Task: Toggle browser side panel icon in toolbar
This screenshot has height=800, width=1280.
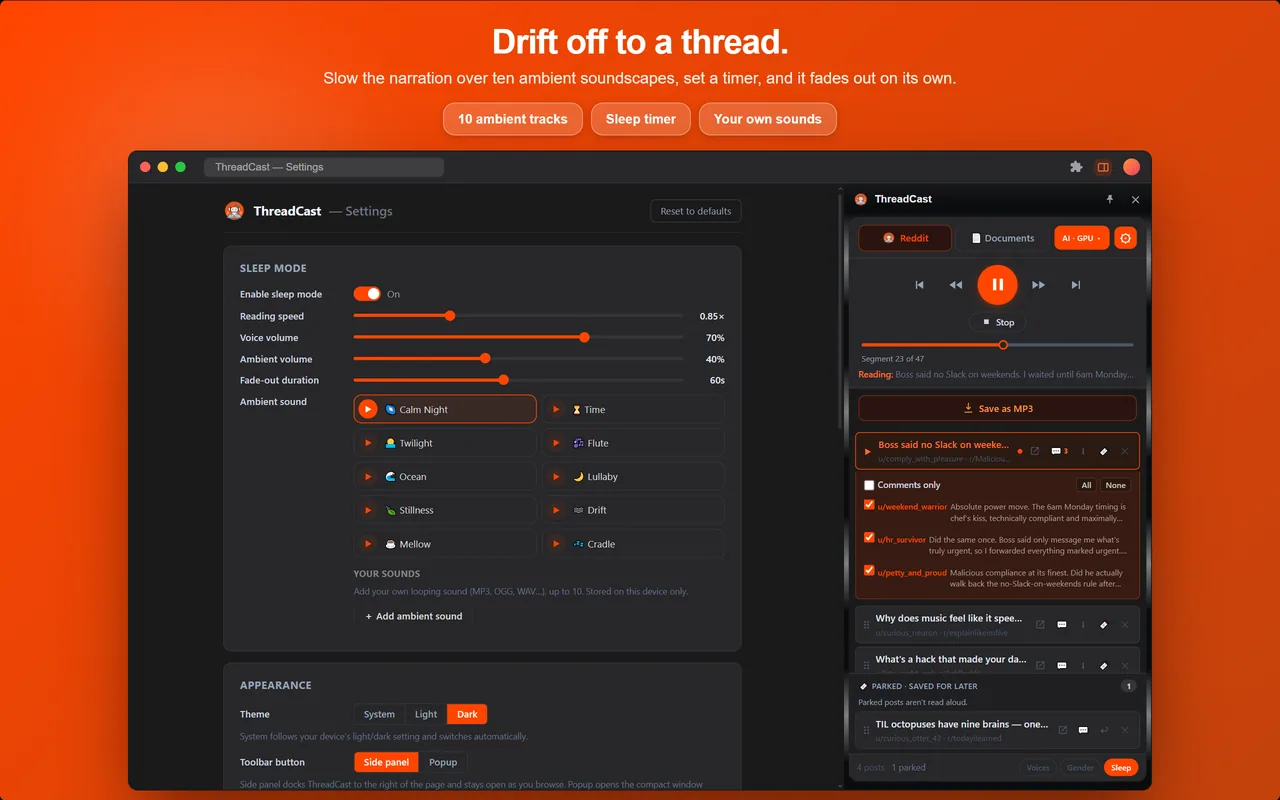Action: tap(1103, 167)
